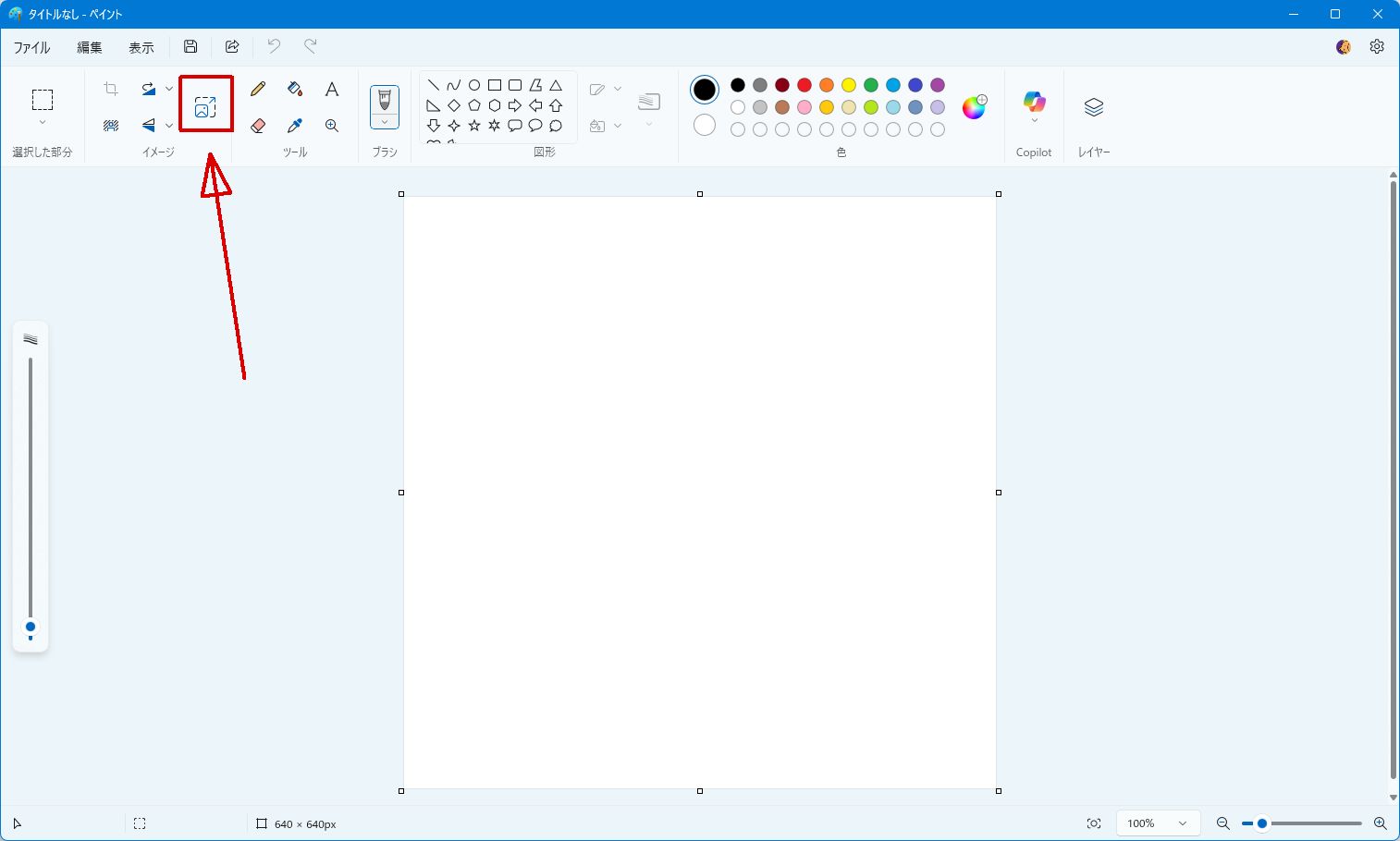The height and width of the screenshot is (841, 1400).
Task: Open Paint settings gear
Action: (1377, 46)
